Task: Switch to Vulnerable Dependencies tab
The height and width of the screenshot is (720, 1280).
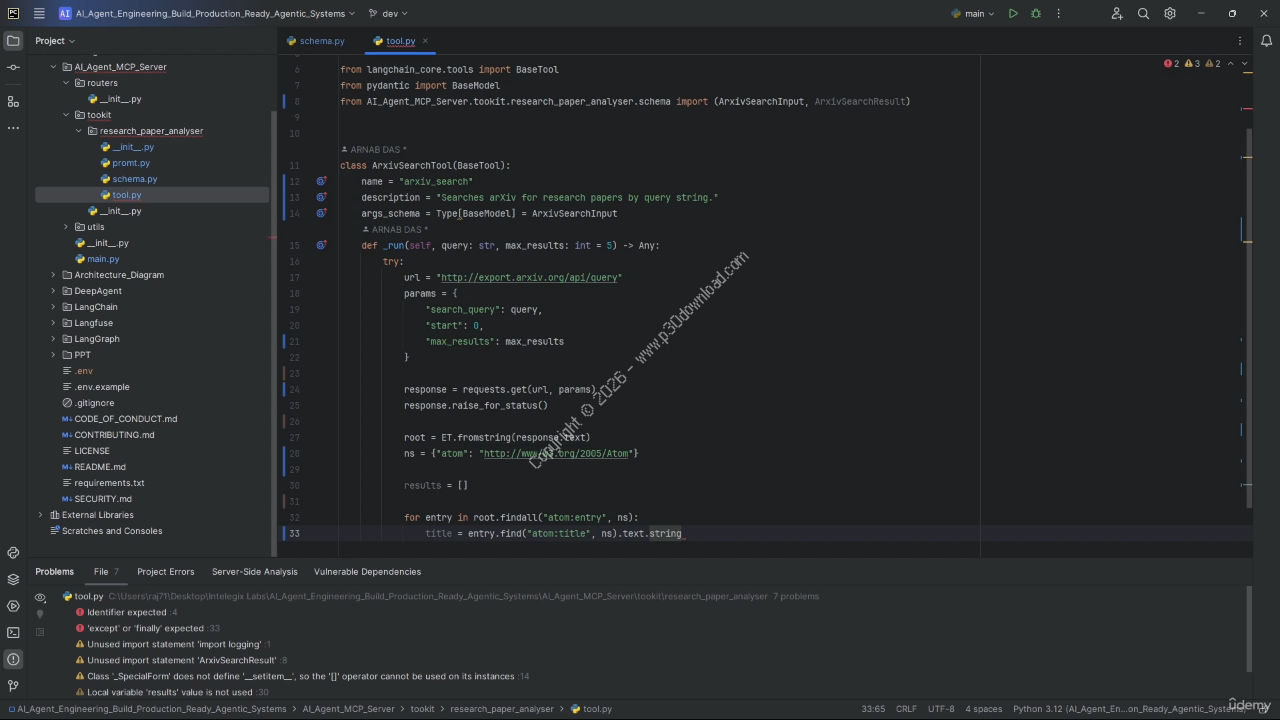Action: [x=367, y=572]
